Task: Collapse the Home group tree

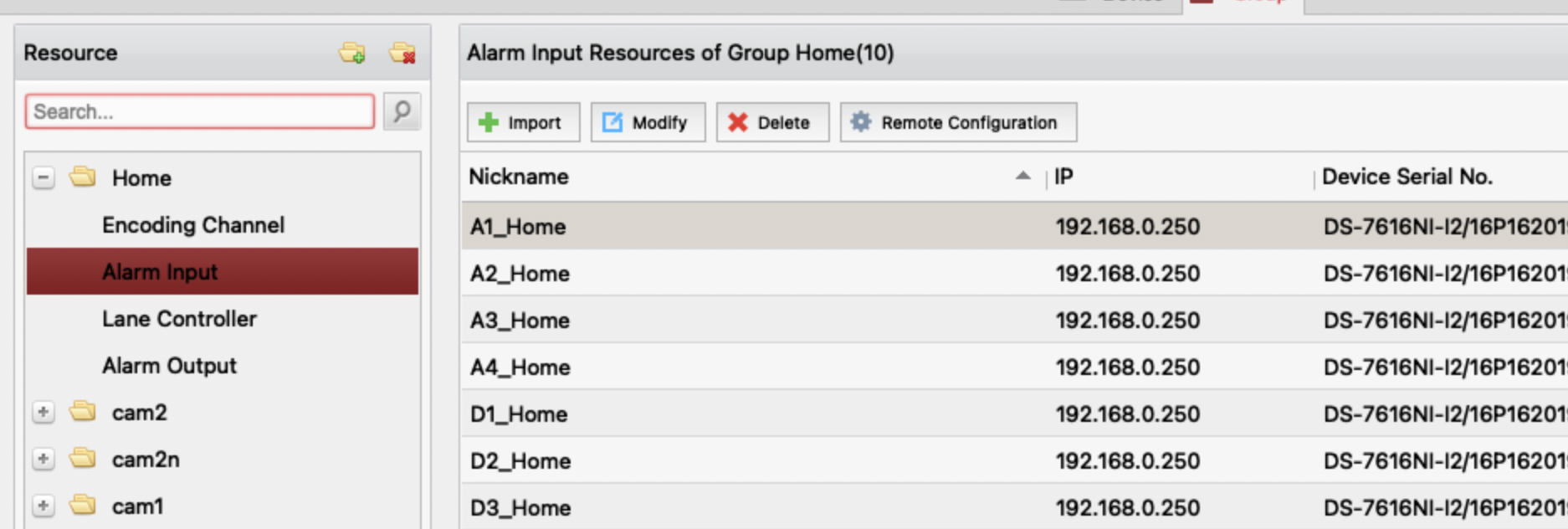Action: pos(44,178)
